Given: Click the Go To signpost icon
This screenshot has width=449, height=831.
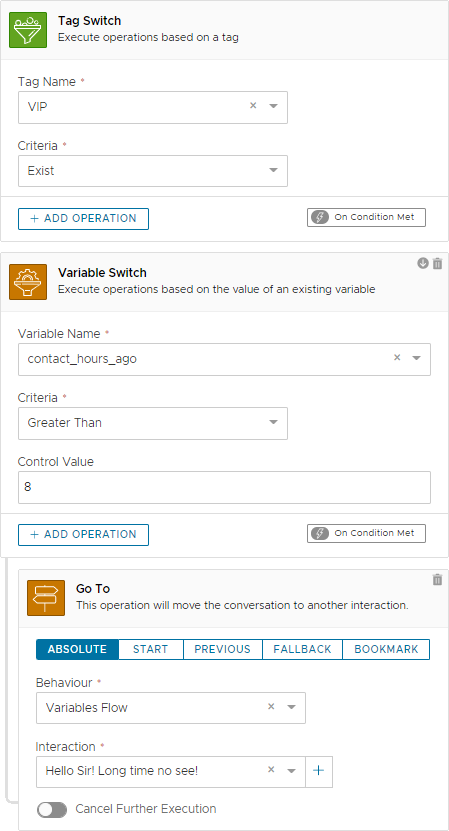Looking at the screenshot, I should (46, 598).
